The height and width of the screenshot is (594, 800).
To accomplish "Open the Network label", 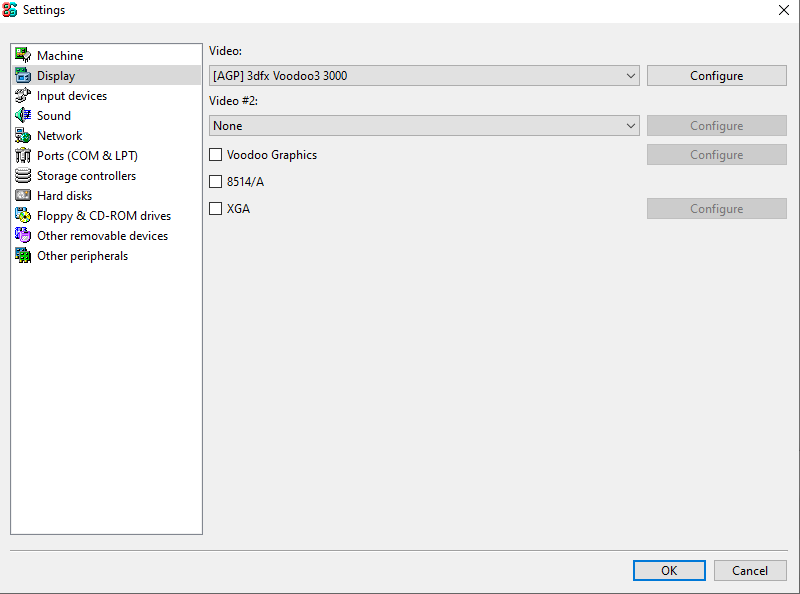I will point(60,136).
